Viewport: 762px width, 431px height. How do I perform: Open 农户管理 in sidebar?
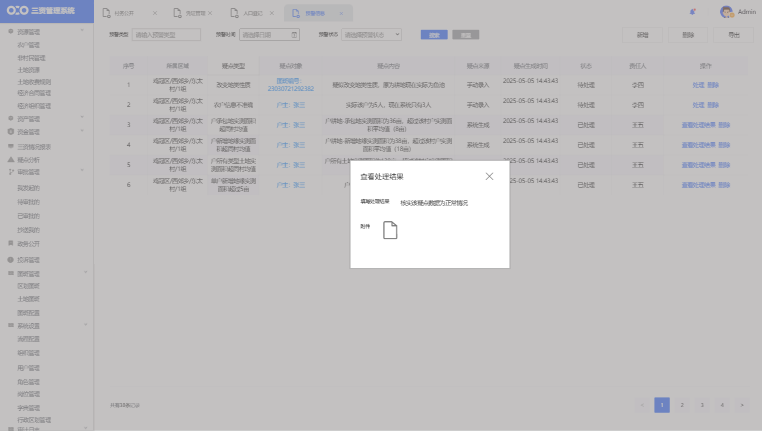point(29,45)
